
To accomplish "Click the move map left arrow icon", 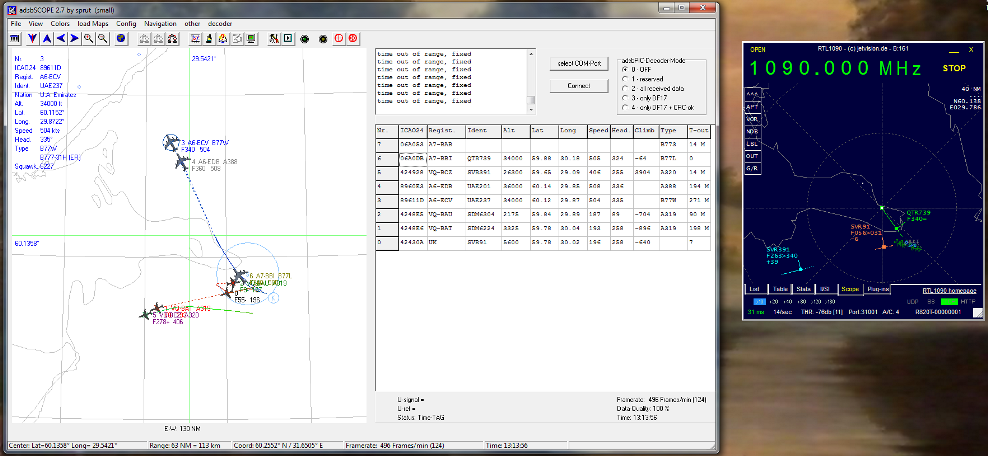I will 60,38.
